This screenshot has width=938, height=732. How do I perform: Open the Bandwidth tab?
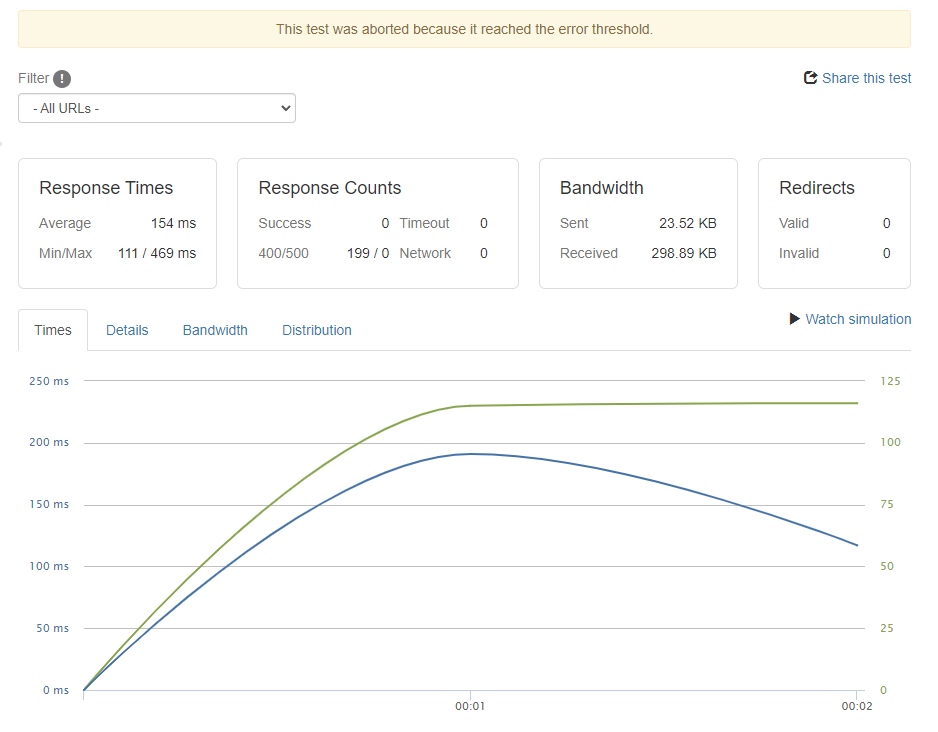click(x=215, y=330)
